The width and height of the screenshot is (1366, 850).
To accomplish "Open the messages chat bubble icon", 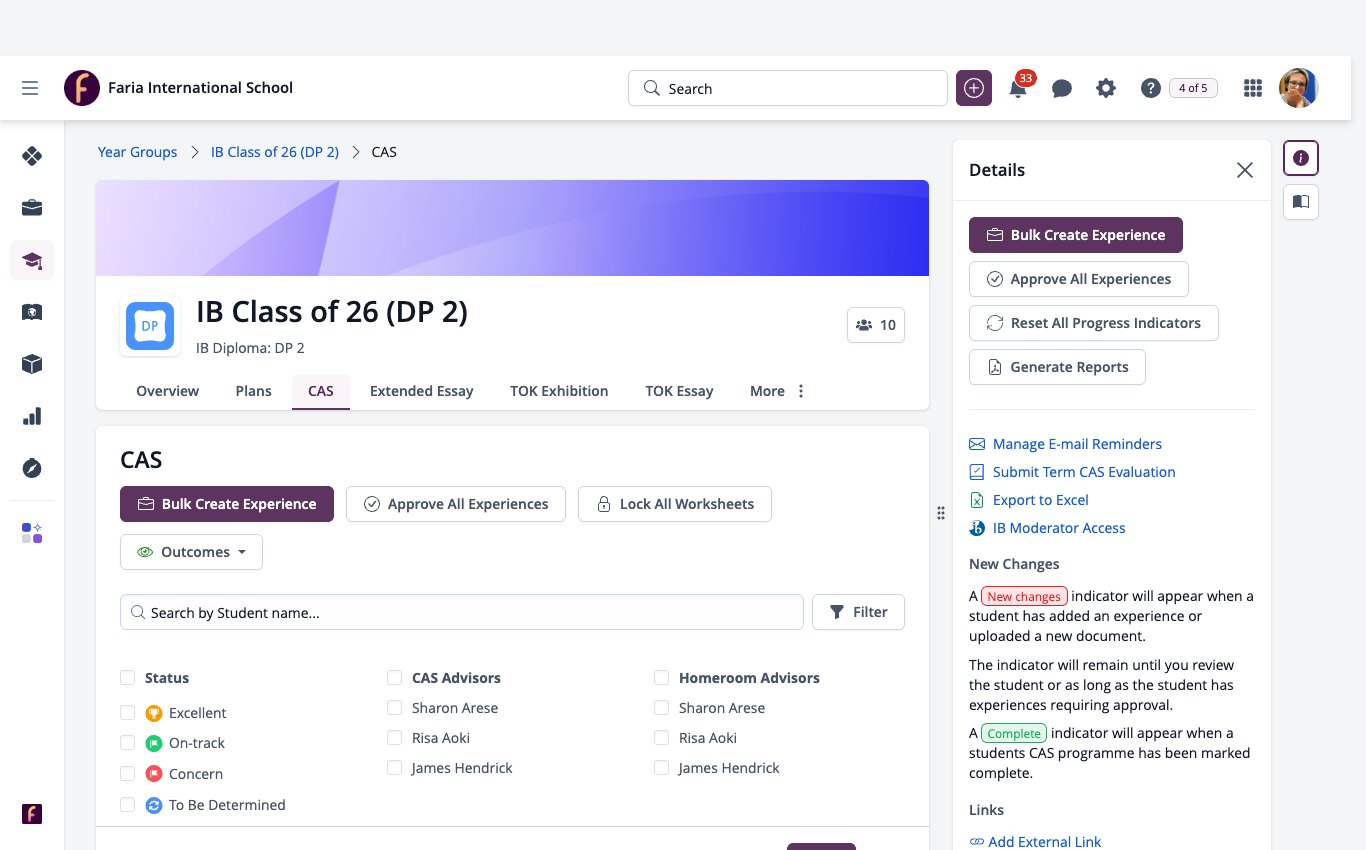I will [x=1062, y=89].
